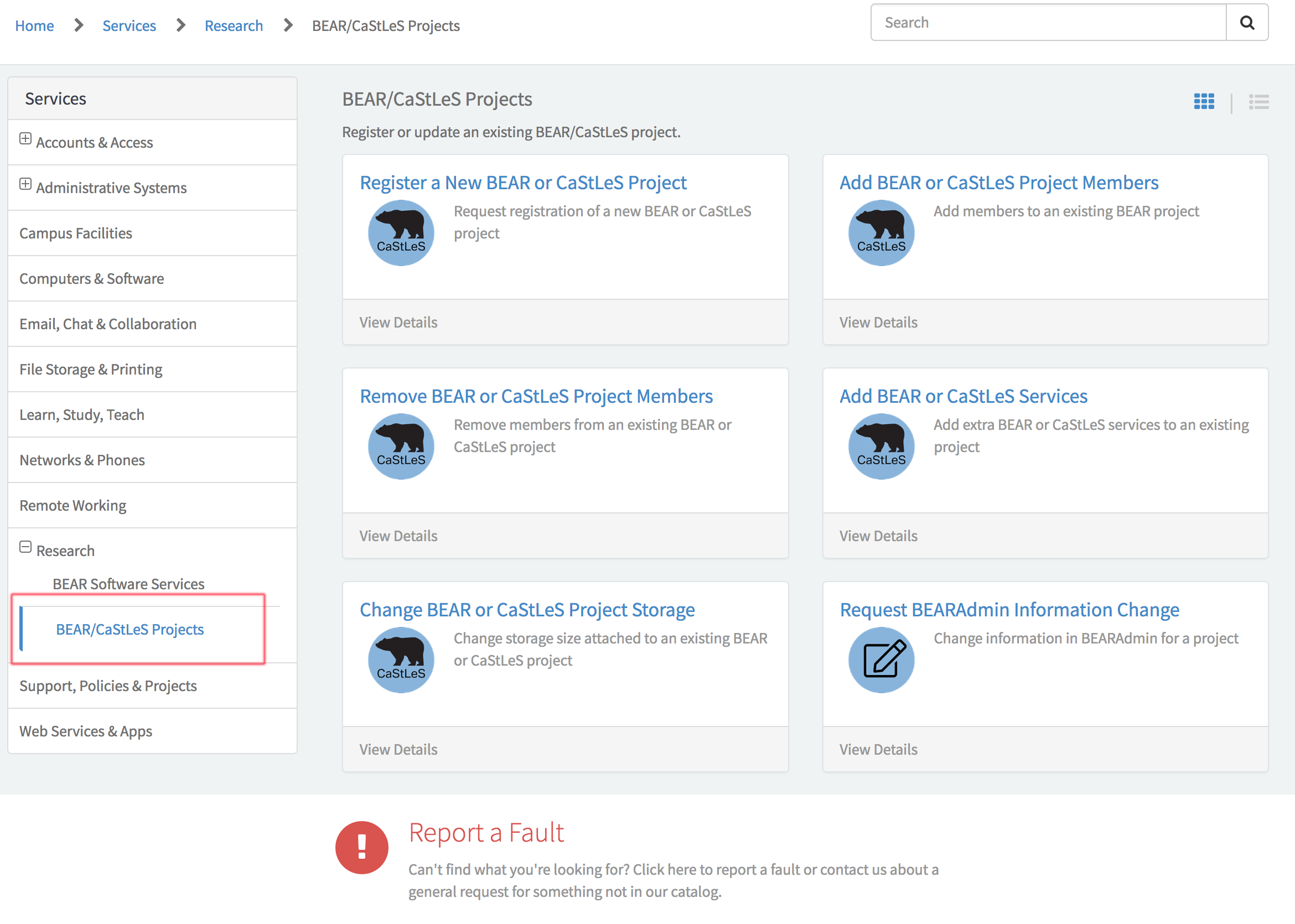View Details for Request BEARAdmin Information Change
Viewport: 1295px width, 924px height.
tap(878, 749)
